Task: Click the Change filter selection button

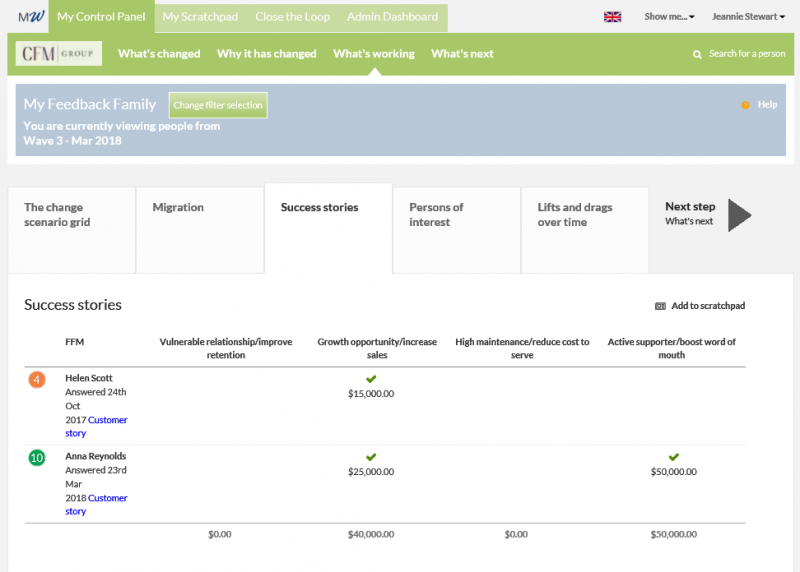Action: 218,105
